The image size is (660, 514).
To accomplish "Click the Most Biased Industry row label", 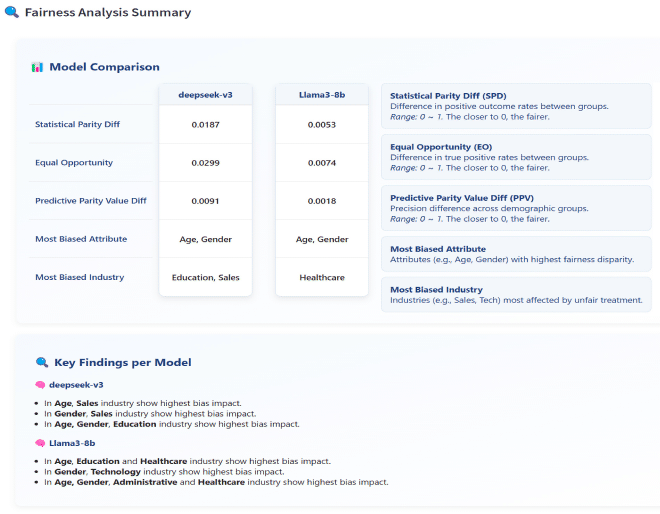I will click(x=80, y=277).
